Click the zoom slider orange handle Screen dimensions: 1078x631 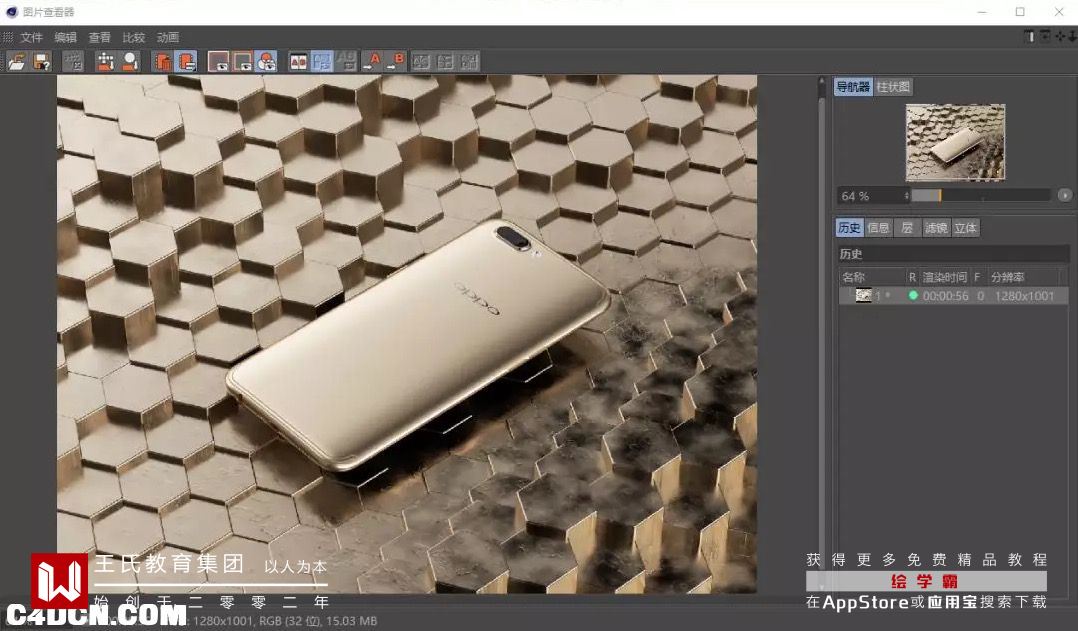click(940, 196)
